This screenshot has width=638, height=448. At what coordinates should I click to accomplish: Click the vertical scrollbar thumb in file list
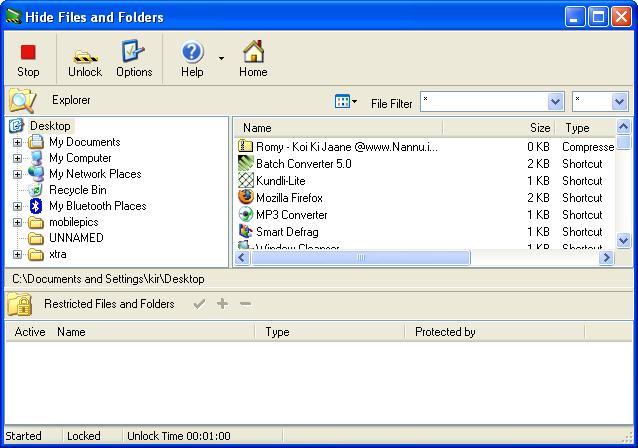(623, 143)
